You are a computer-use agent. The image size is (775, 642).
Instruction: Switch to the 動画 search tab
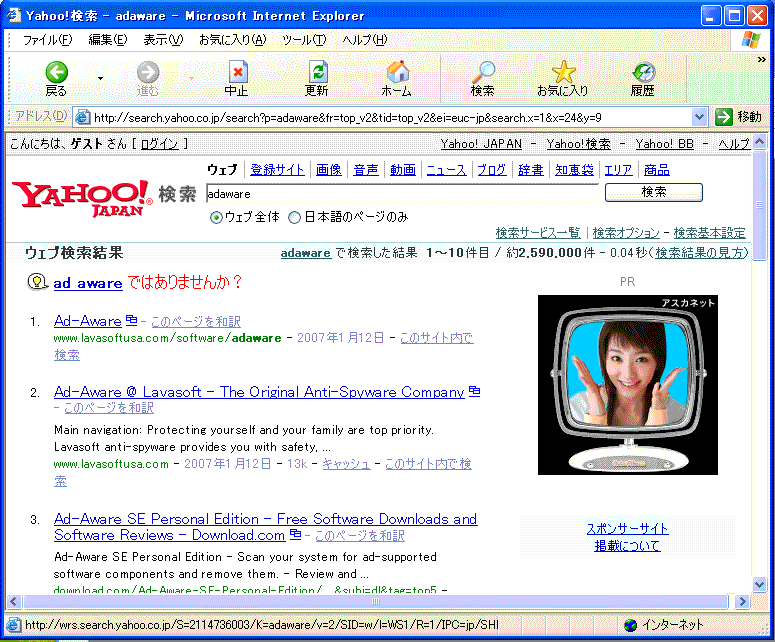pos(403,170)
